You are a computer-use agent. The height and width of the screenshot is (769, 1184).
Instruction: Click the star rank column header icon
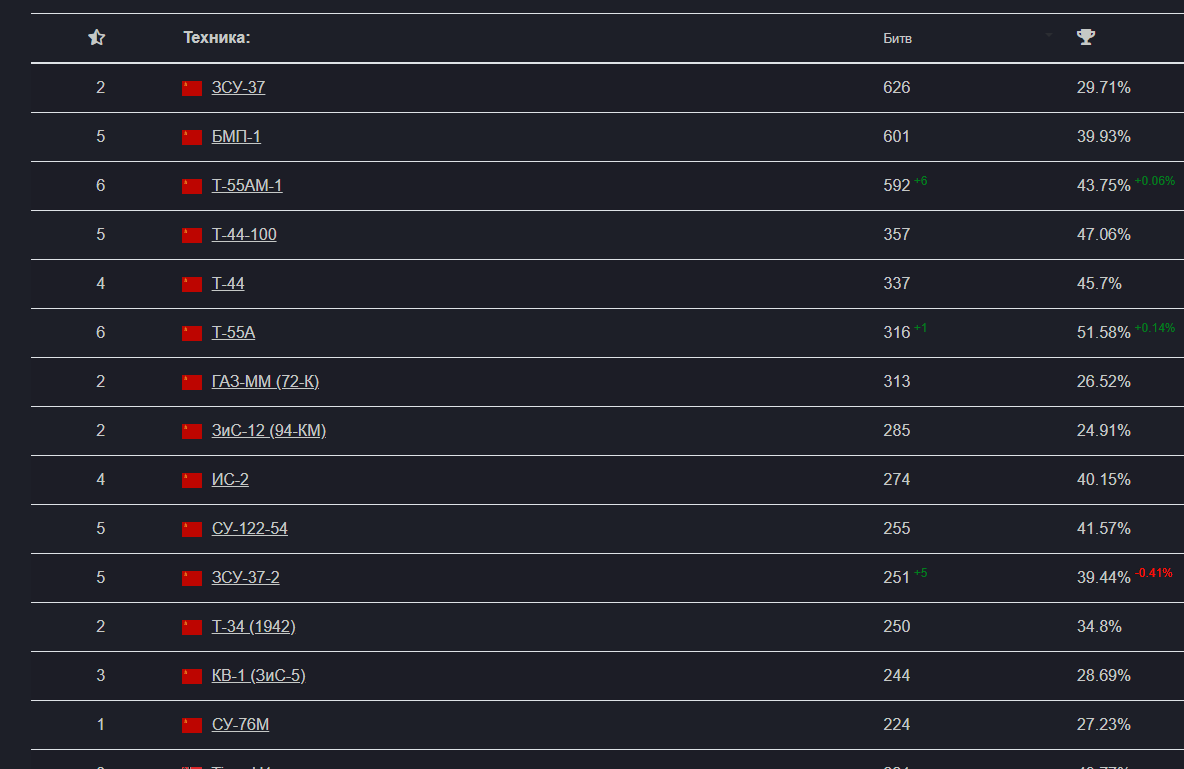coord(97,38)
